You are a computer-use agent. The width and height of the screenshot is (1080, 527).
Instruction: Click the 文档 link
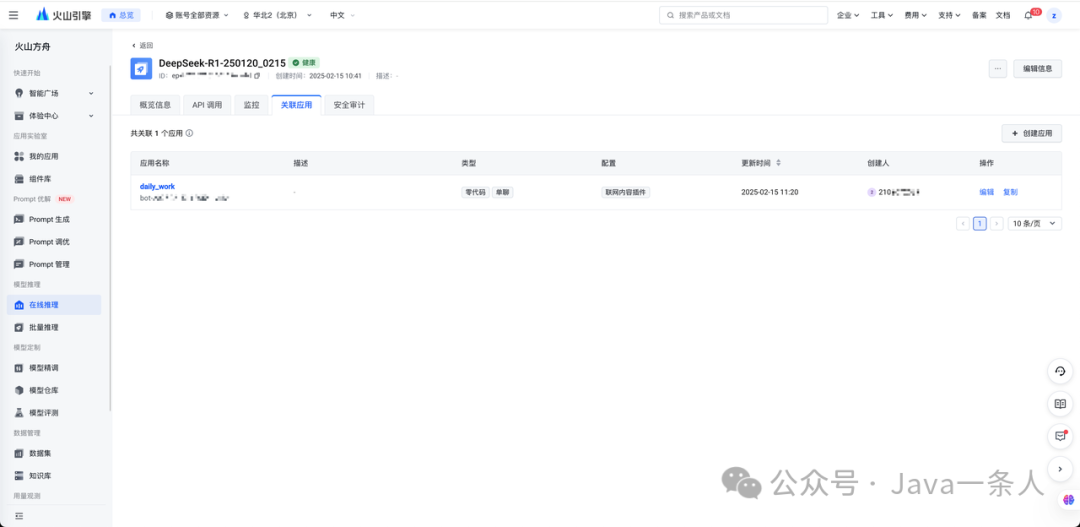point(1003,15)
